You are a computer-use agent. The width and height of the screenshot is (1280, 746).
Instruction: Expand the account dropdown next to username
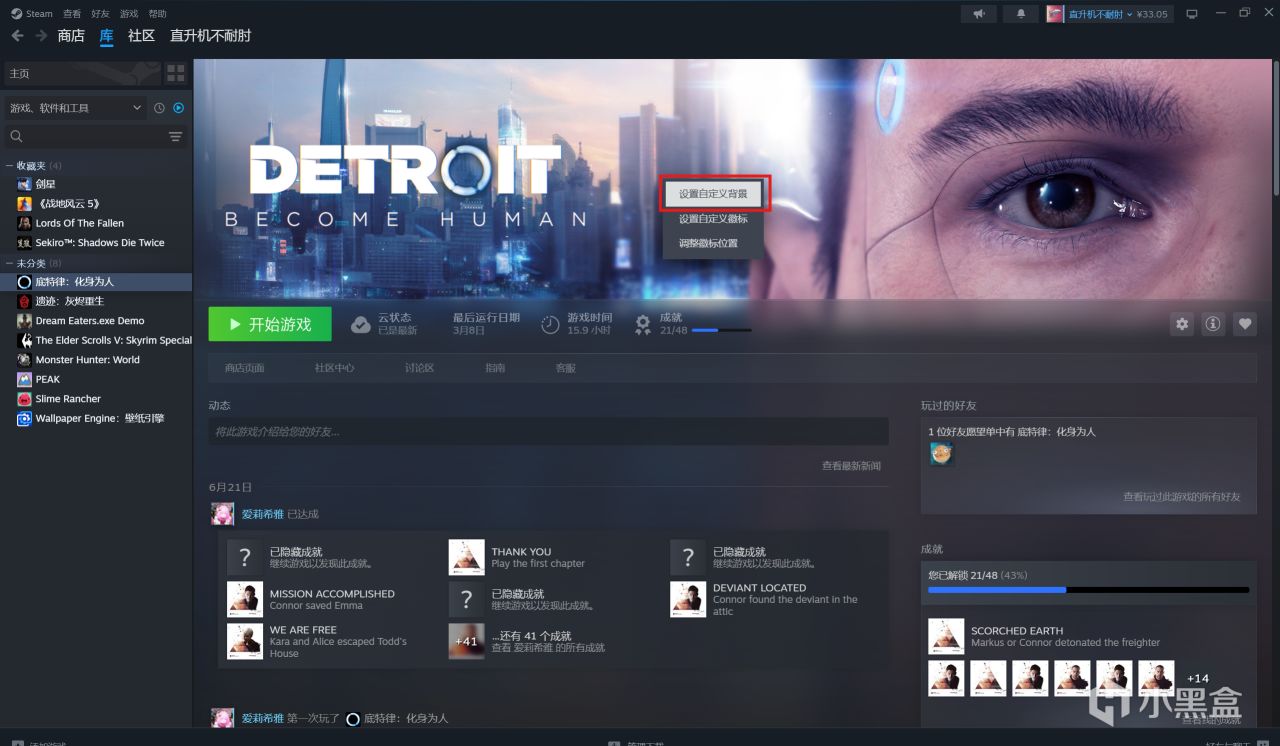(x=1130, y=14)
